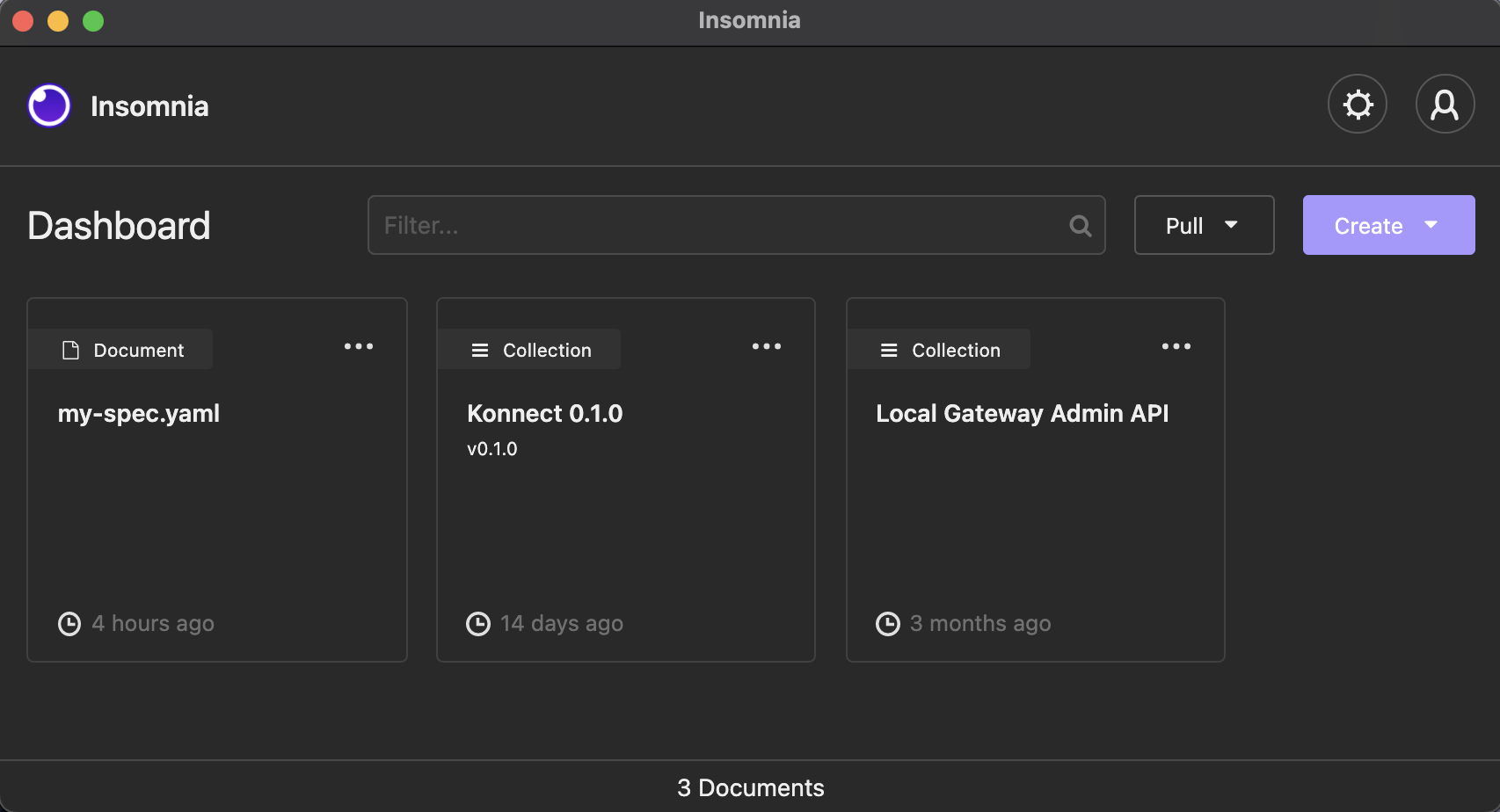The height and width of the screenshot is (812, 1500).
Task: Click the '14 days ago' timestamp
Action: coord(562,623)
